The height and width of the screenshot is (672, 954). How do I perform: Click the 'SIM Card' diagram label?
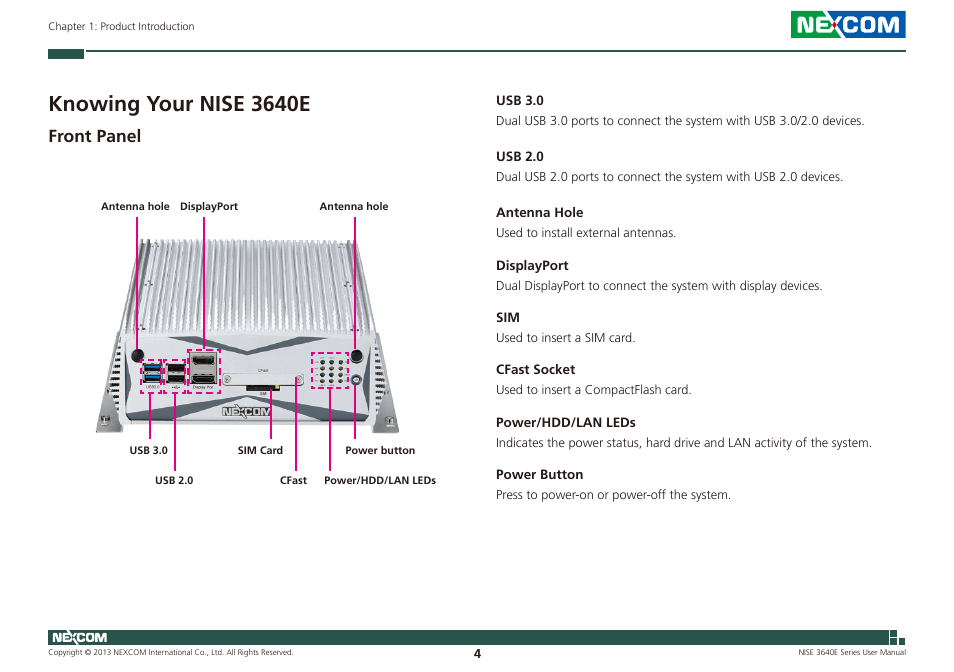pos(260,451)
